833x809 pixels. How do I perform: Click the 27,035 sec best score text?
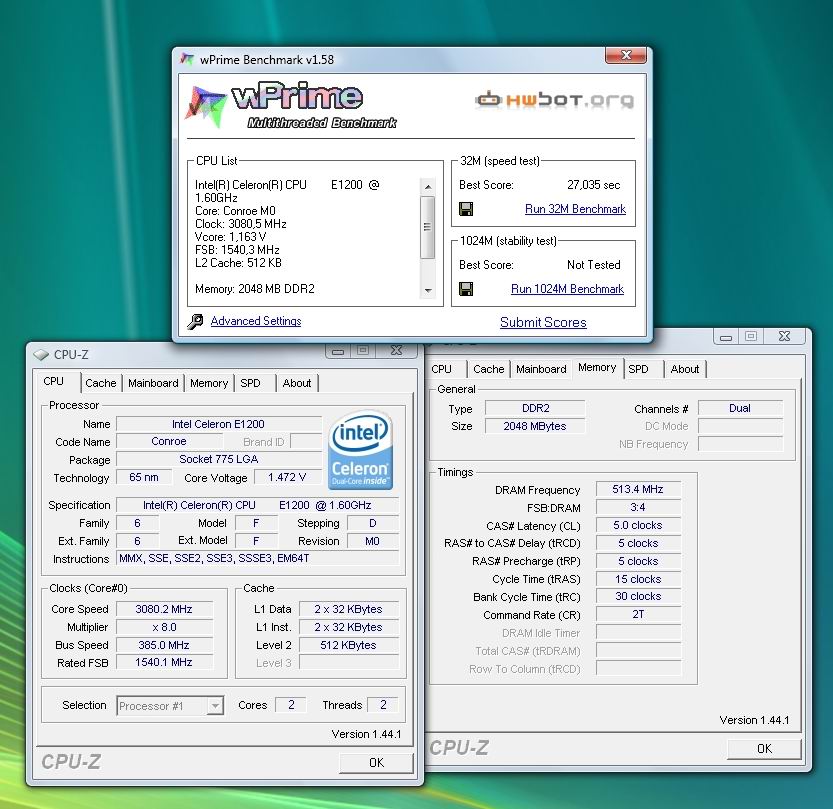(x=593, y=185)
